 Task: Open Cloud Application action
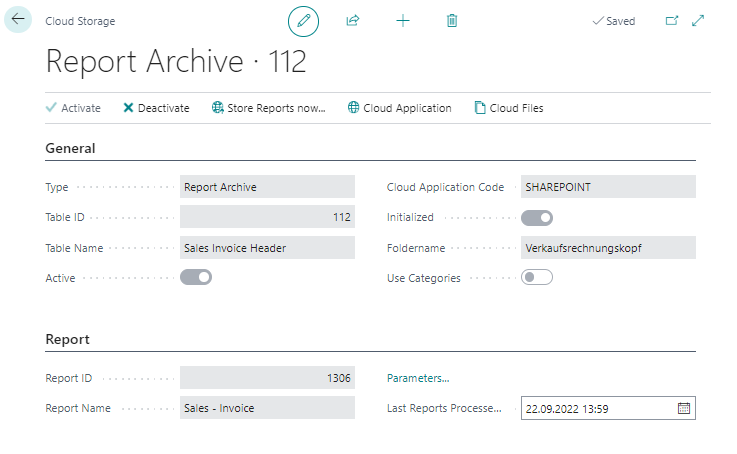pos(400,108)
